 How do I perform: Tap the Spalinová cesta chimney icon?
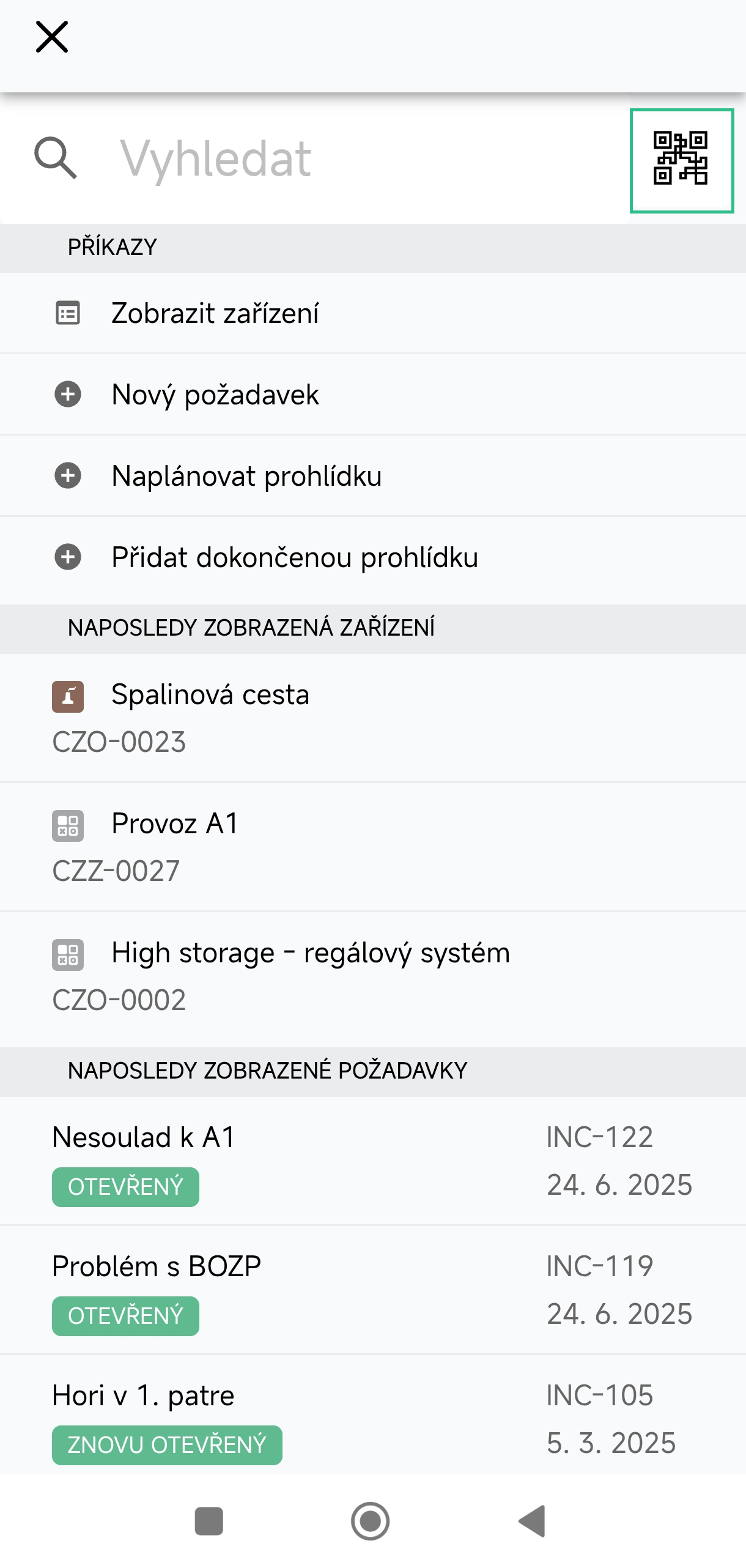pyautogui.click(x=68, y=696)
